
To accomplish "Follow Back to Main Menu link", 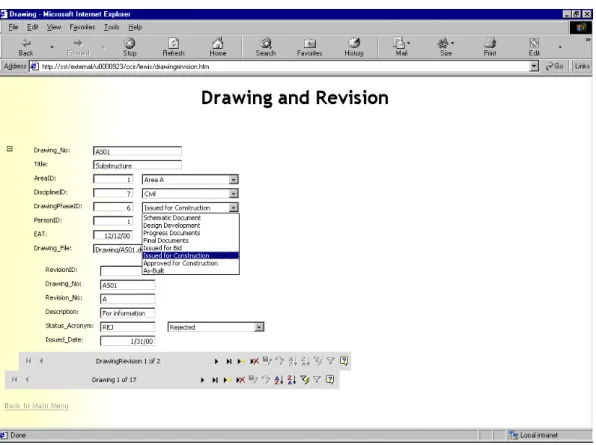I will pyautogui.click(x=36, y=405).
